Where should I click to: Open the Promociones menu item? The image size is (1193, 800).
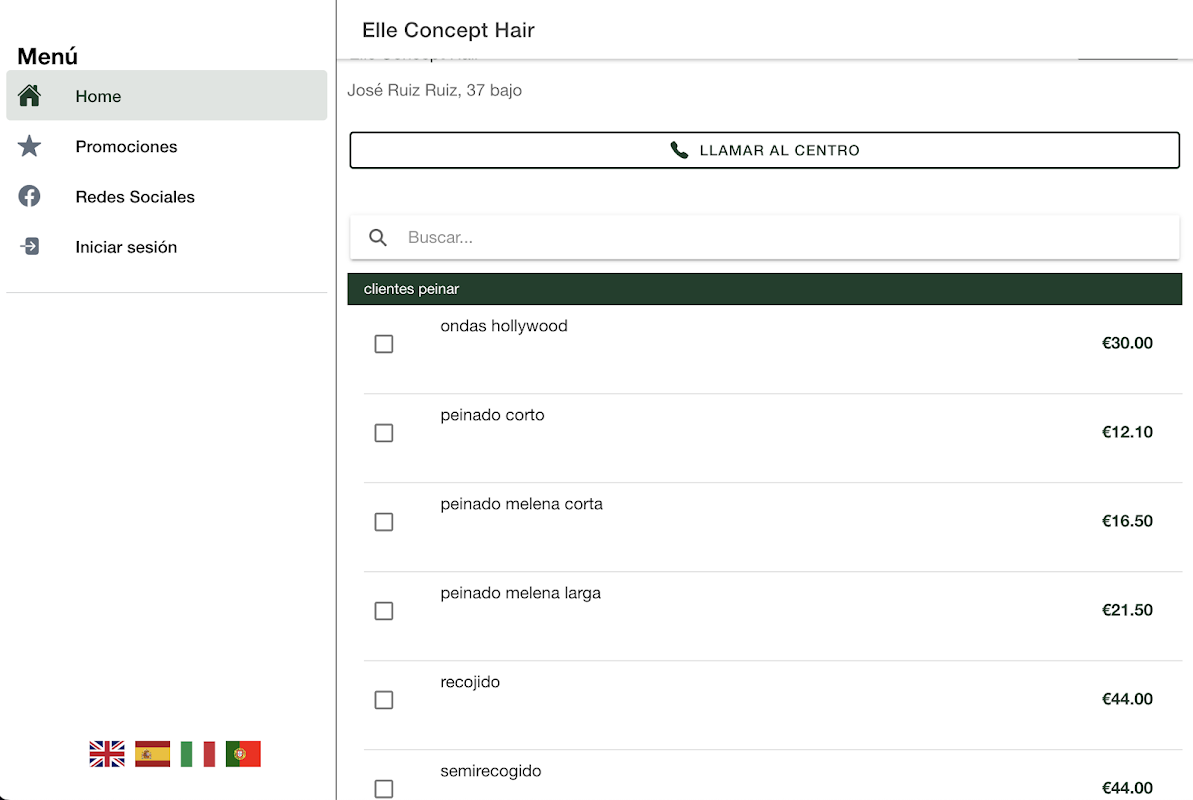(126, 147)
